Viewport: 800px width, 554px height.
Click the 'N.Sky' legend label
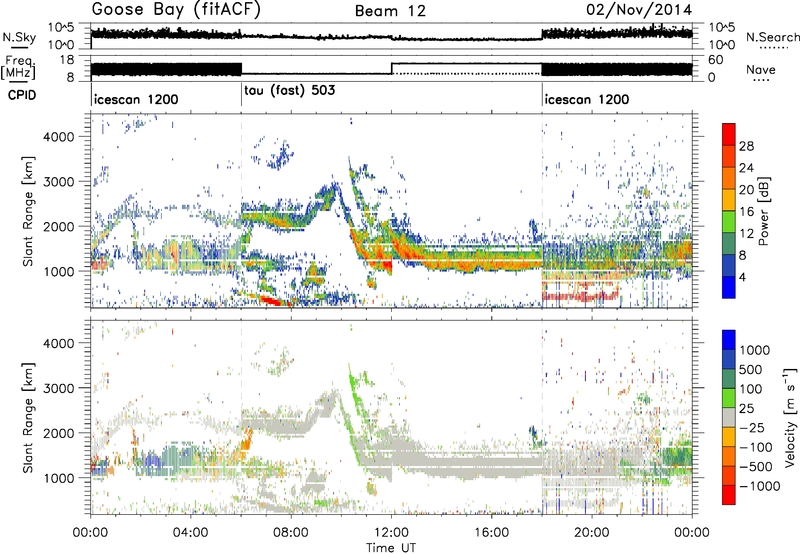click(x=19, y=37)
